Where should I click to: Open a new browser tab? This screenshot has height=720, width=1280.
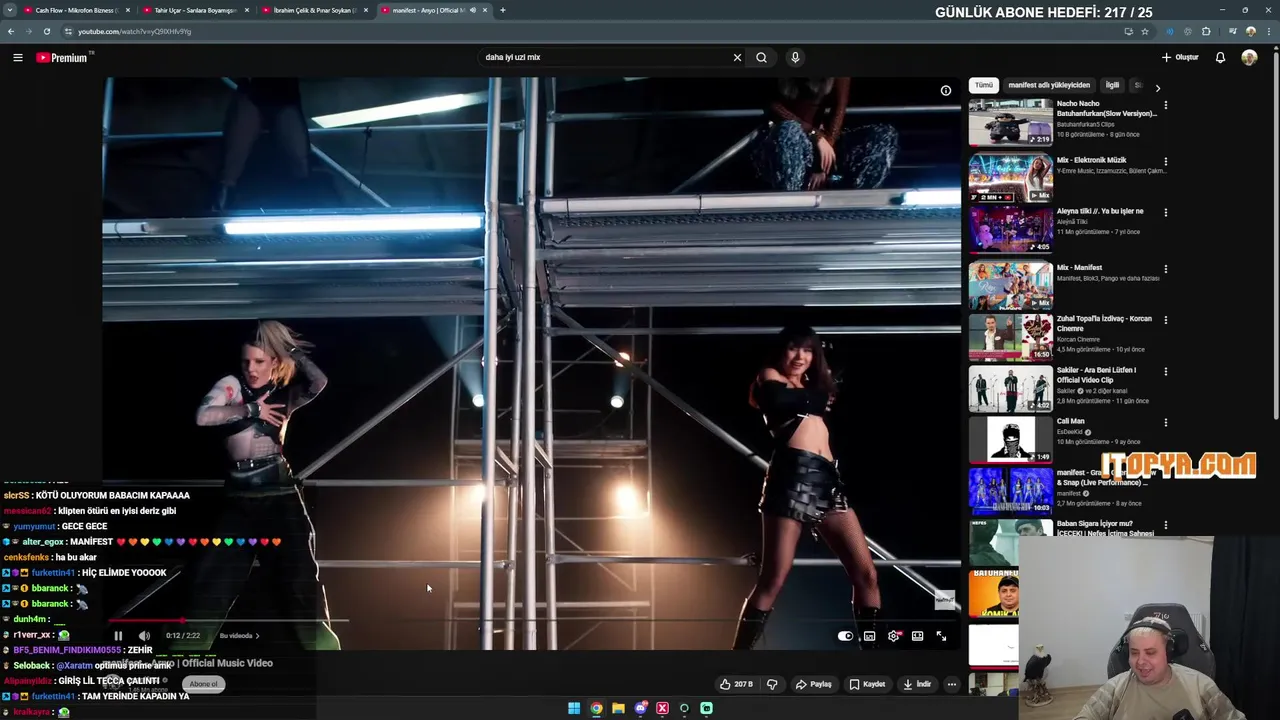coord(503,10)
